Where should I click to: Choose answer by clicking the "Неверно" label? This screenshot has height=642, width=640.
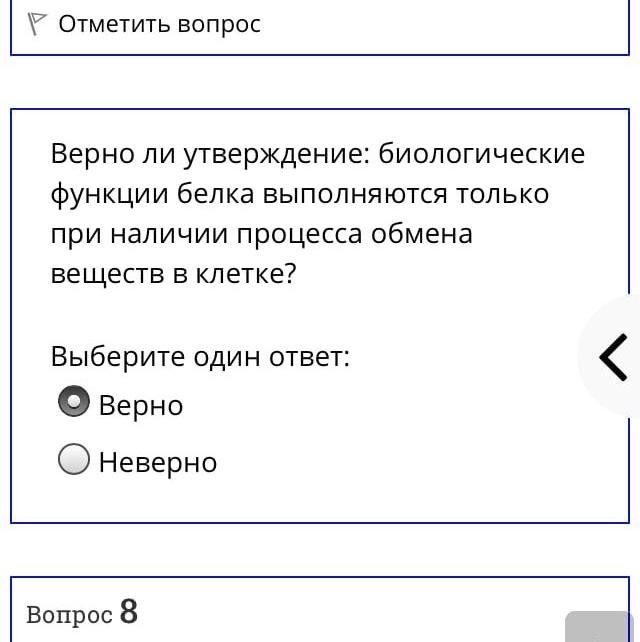(x=158, y=463)
